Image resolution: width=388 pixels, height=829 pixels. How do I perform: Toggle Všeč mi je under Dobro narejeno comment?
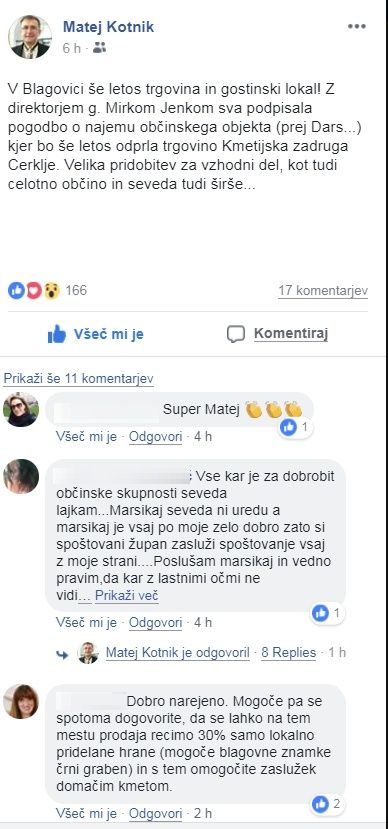[86, 813]
